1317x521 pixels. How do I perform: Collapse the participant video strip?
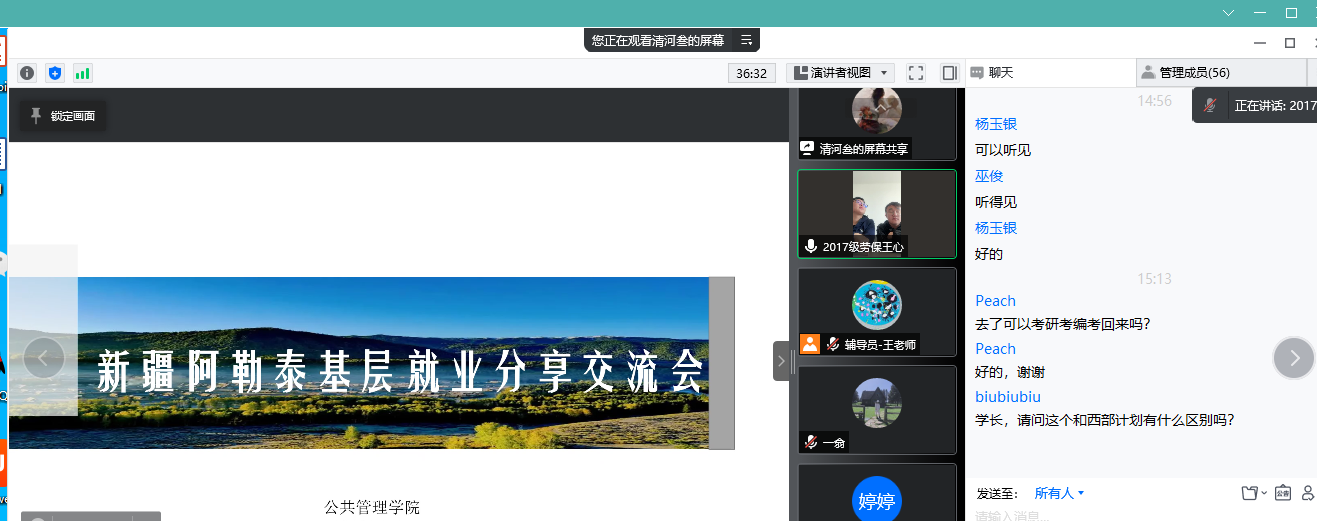pos(781,361)
